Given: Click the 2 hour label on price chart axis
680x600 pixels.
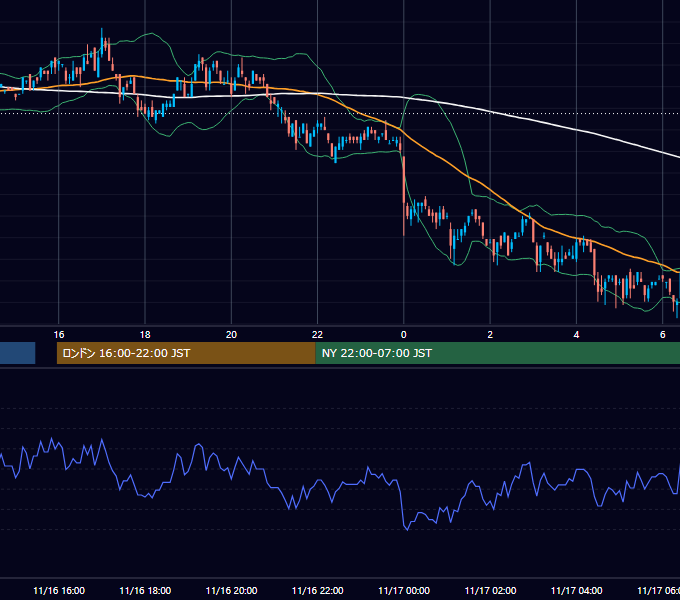Looking at the screenshot, I should pos(490,335).
